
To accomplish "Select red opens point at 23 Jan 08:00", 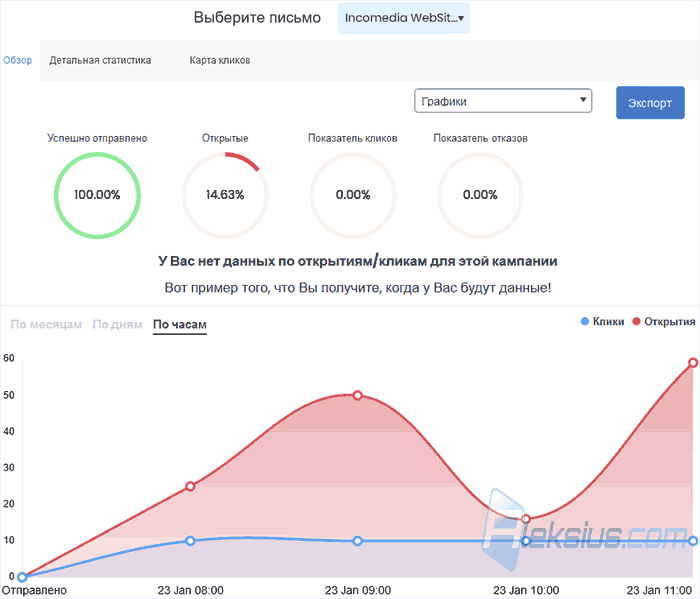I will click(x=190, y=486).
